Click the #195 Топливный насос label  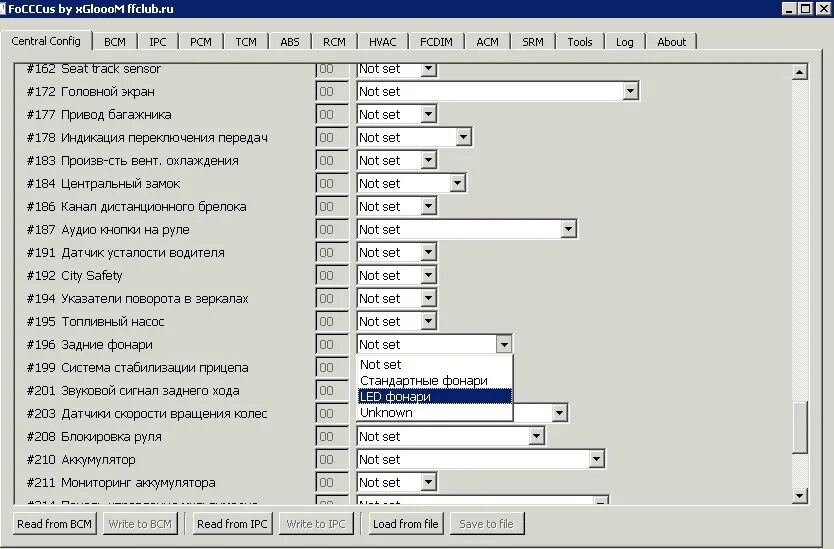click(x=95, y=321)
